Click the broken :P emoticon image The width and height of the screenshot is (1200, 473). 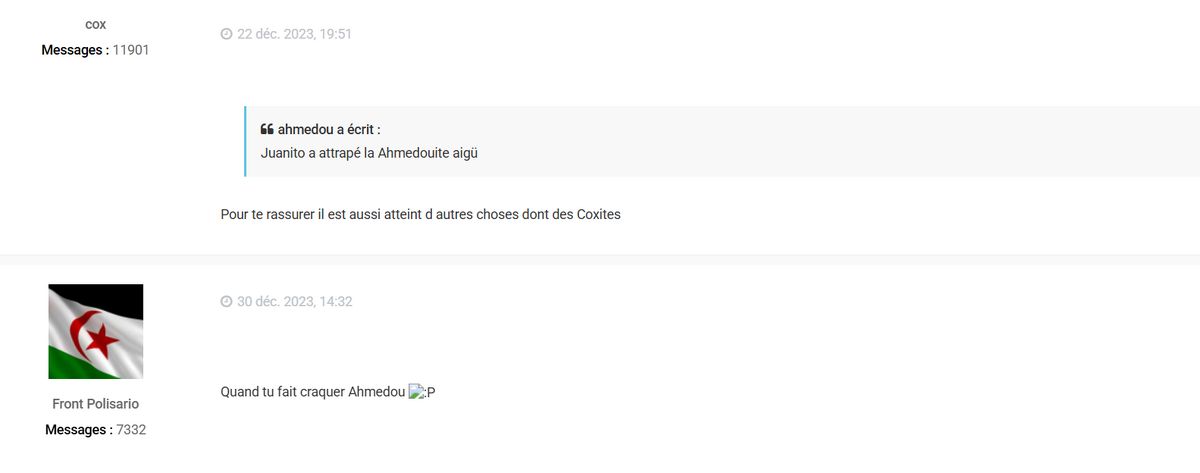[x=417, y=392]
